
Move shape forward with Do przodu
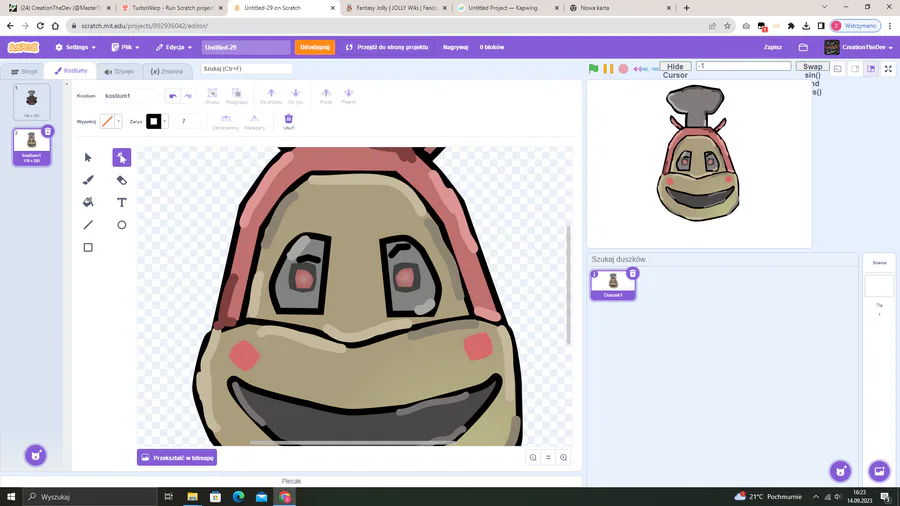271,96
